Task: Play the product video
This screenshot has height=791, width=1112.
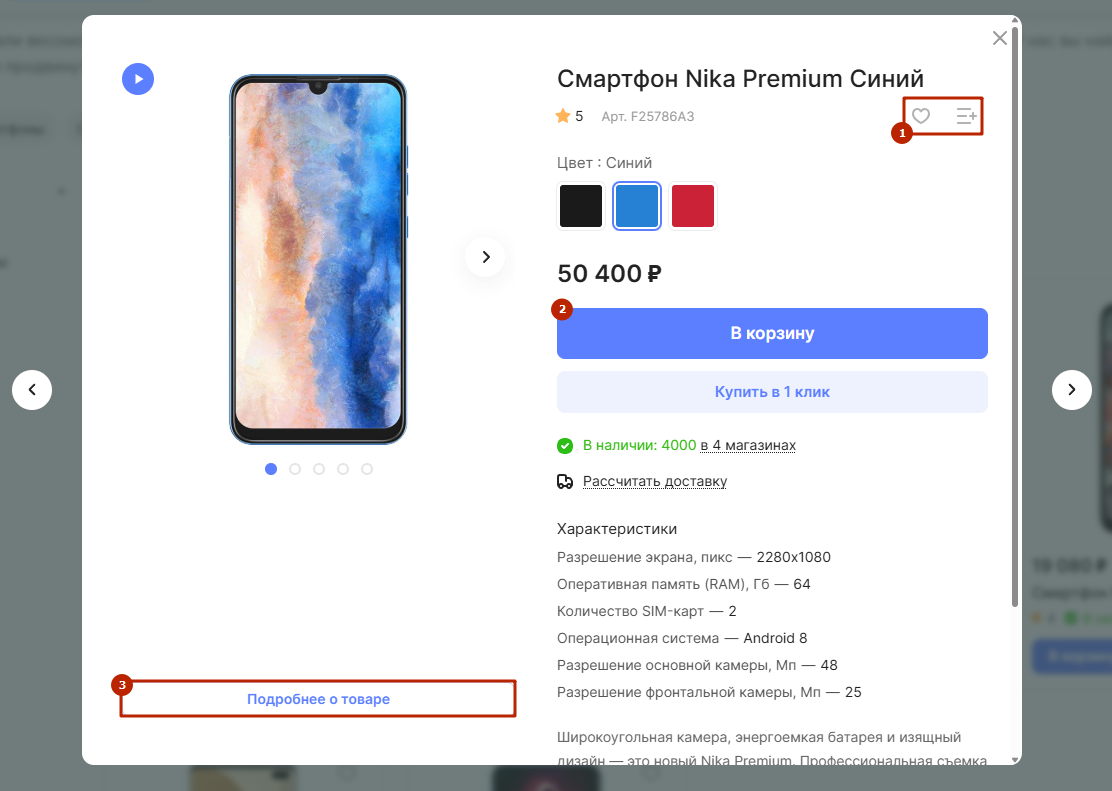Action: coord(138,78)
